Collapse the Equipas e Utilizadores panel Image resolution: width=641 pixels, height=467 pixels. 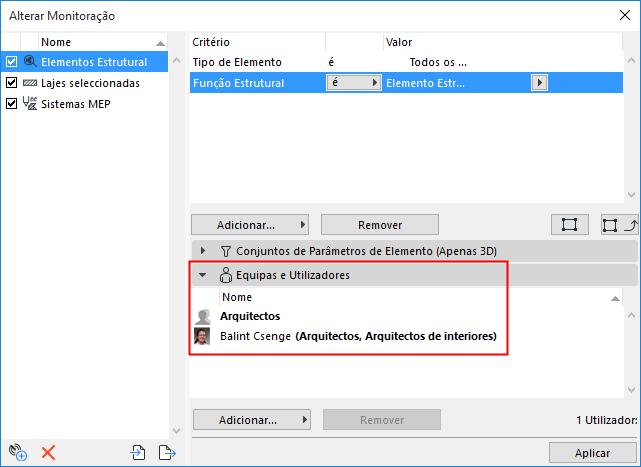pyautogui.click(x=203, y=275)
